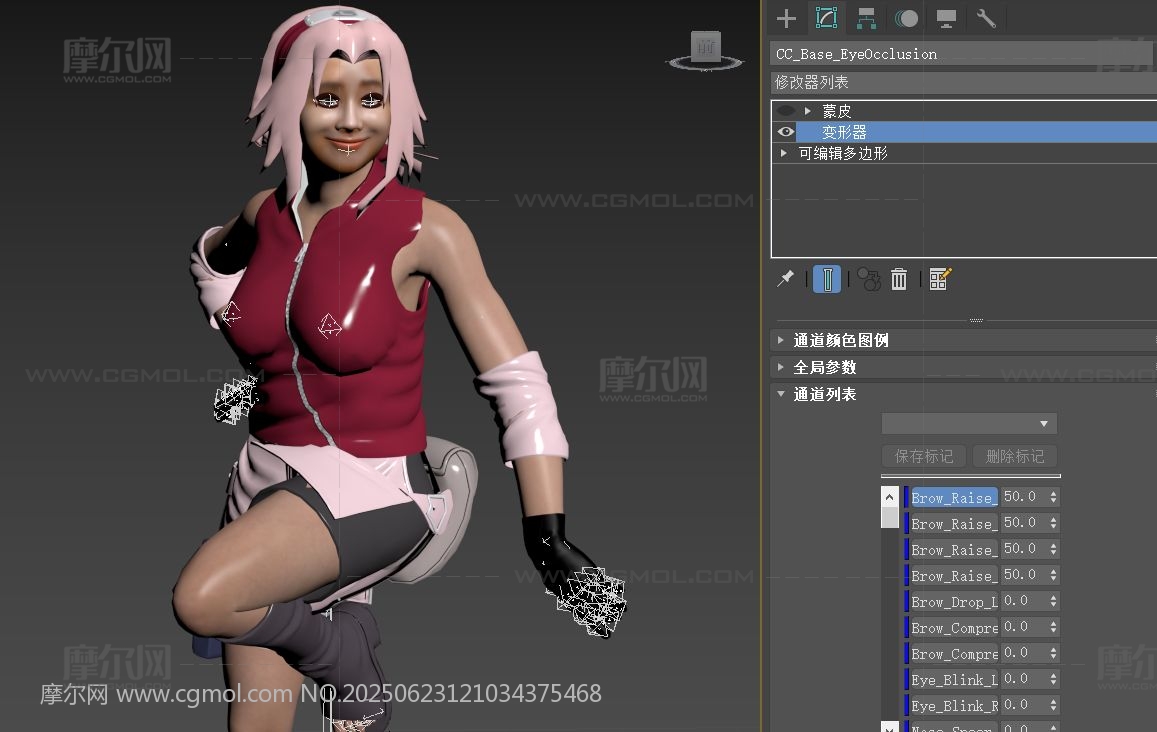Toggle the Show End Result button
Screen dimensions: 1157x732
pyautogui.click(x=827, y=279)
